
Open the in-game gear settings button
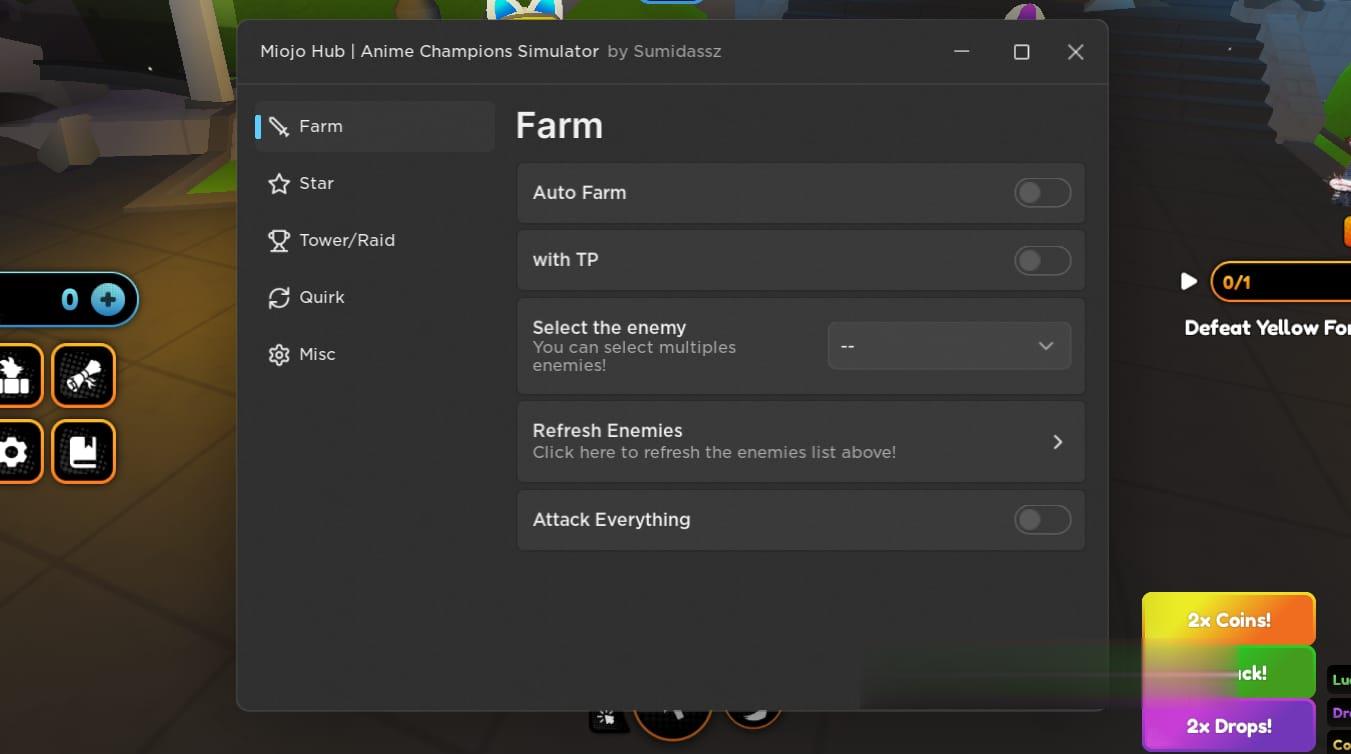(14, 452)
